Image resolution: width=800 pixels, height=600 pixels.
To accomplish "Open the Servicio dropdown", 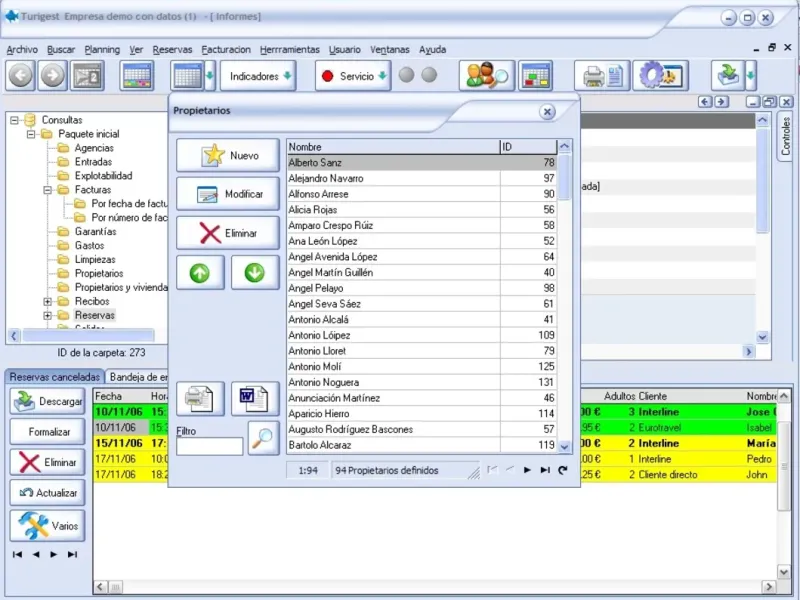I will tap(353, 76).
